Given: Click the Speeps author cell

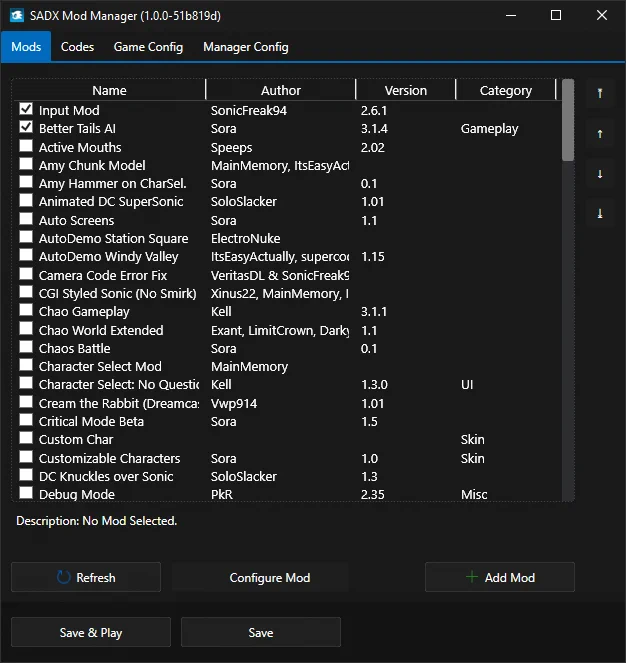Looking at the screenshot, I should pyautogui.click(x=231, y=148).
